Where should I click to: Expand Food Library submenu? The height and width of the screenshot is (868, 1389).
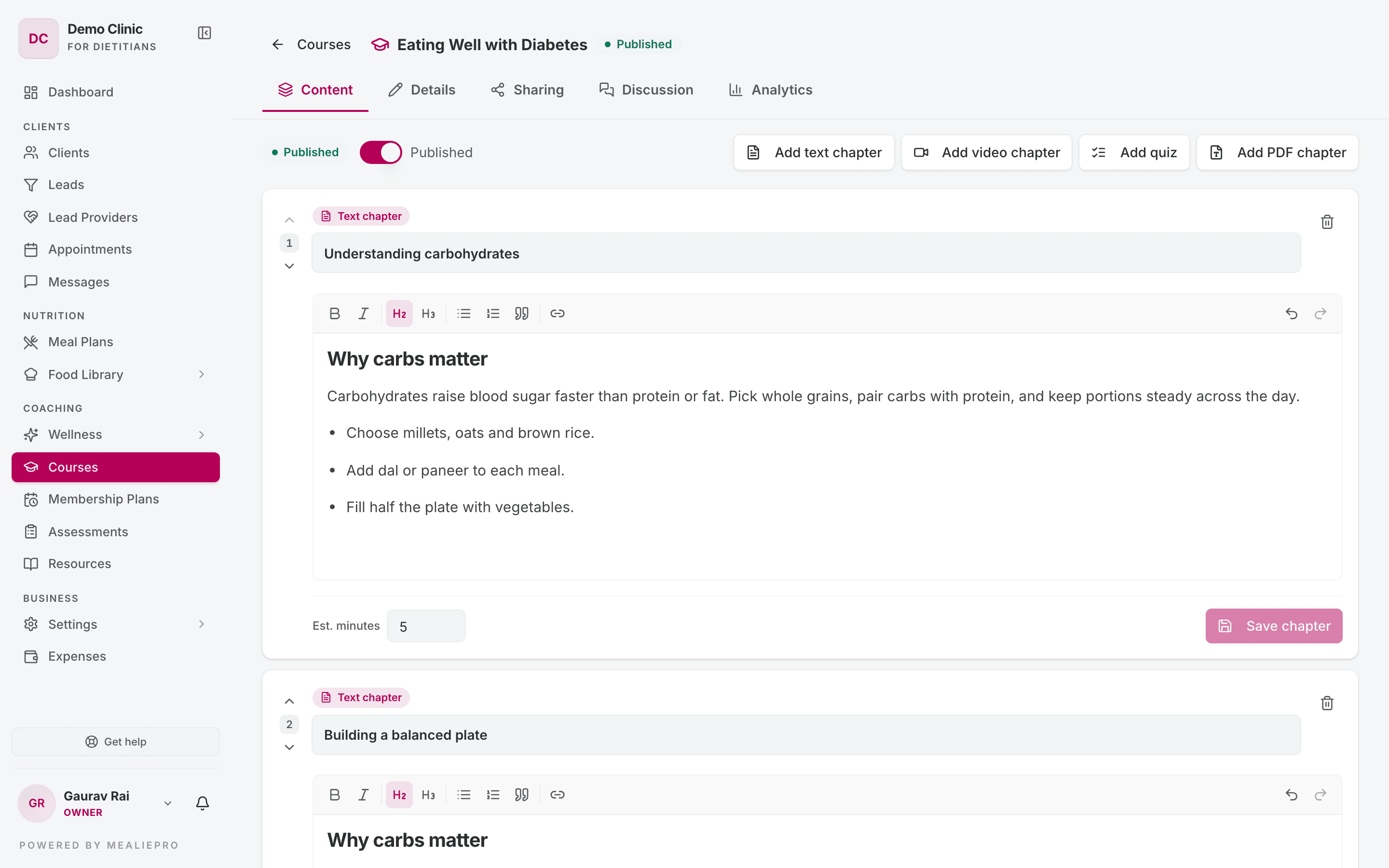pos(202,374)
